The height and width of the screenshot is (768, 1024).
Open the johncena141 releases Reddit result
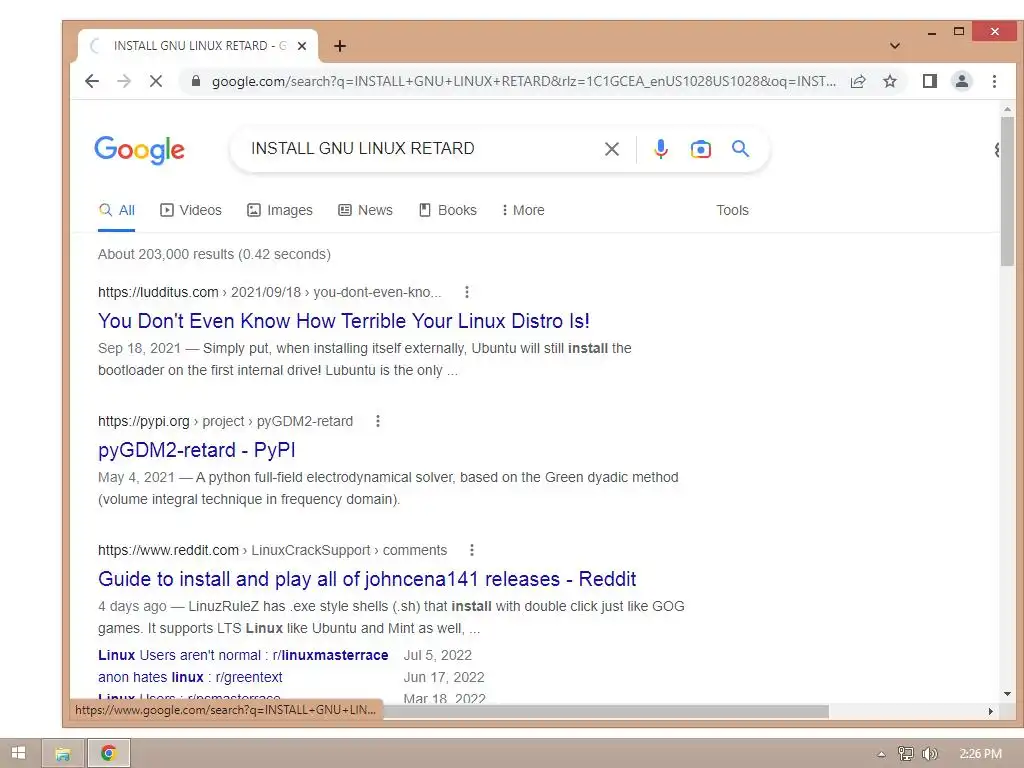[x=367, y=579]
